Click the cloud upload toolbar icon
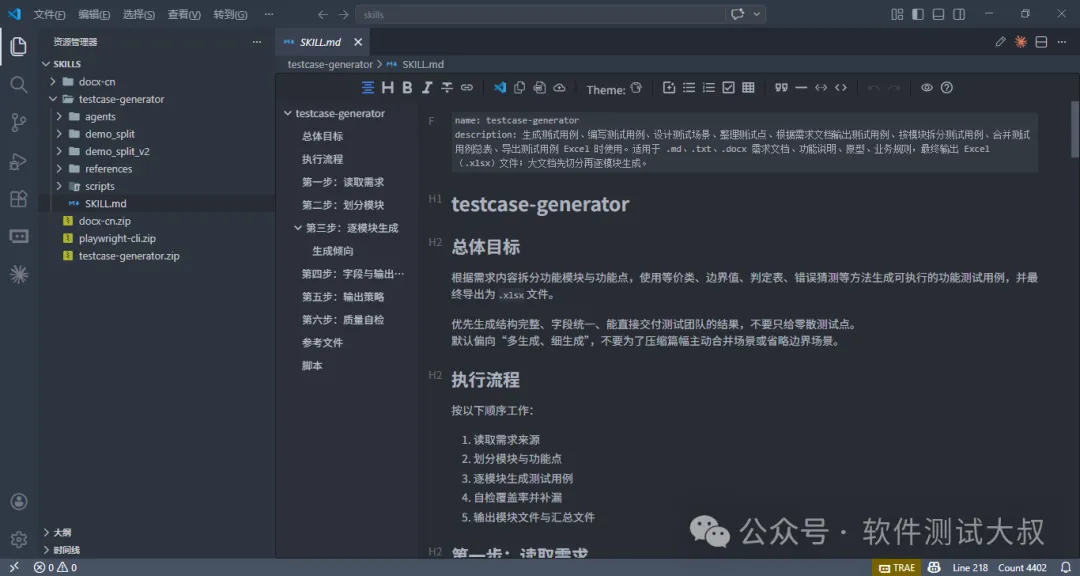 point(559,88)
